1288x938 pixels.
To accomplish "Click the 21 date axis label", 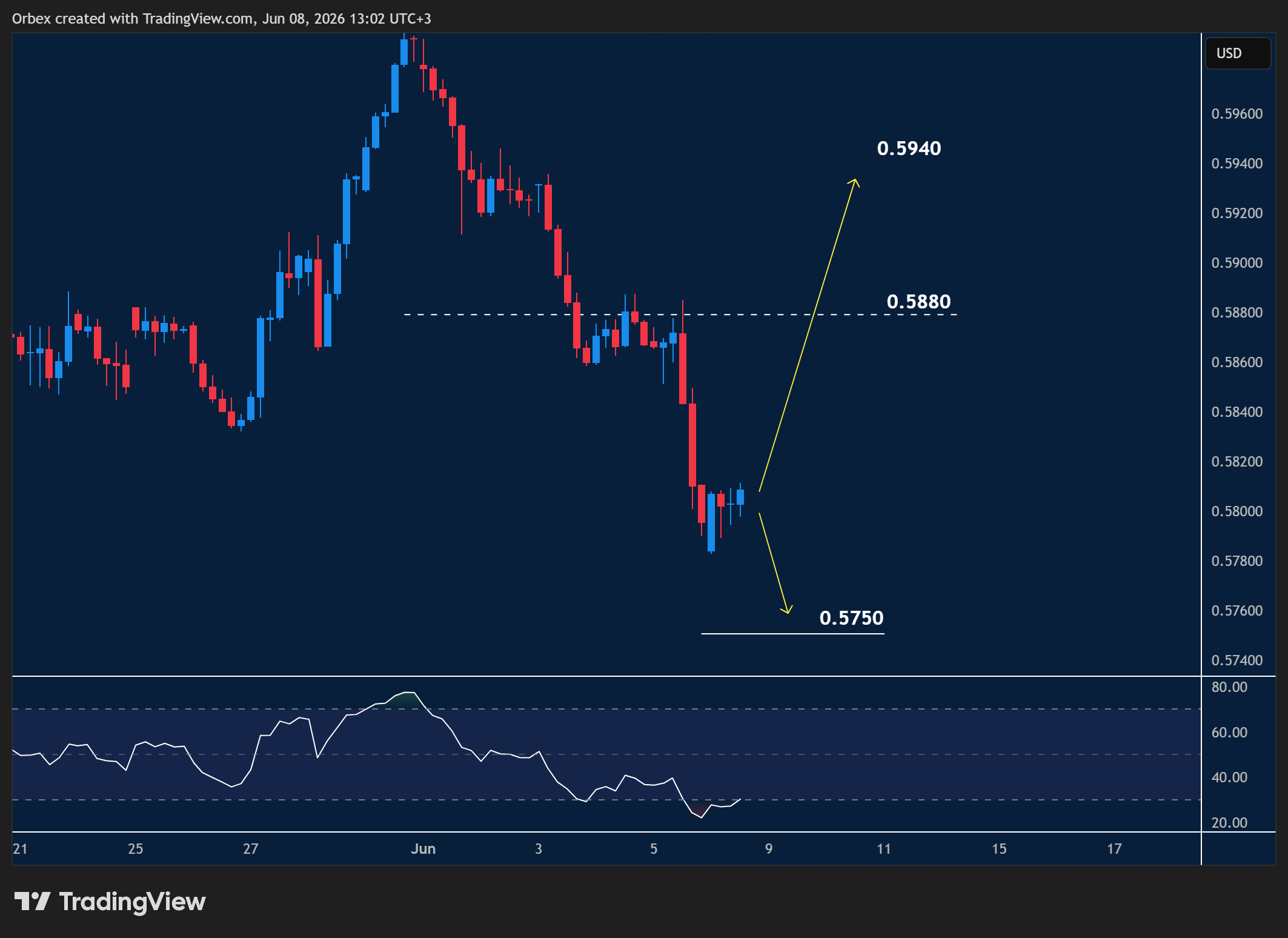I will coord(20,849).
